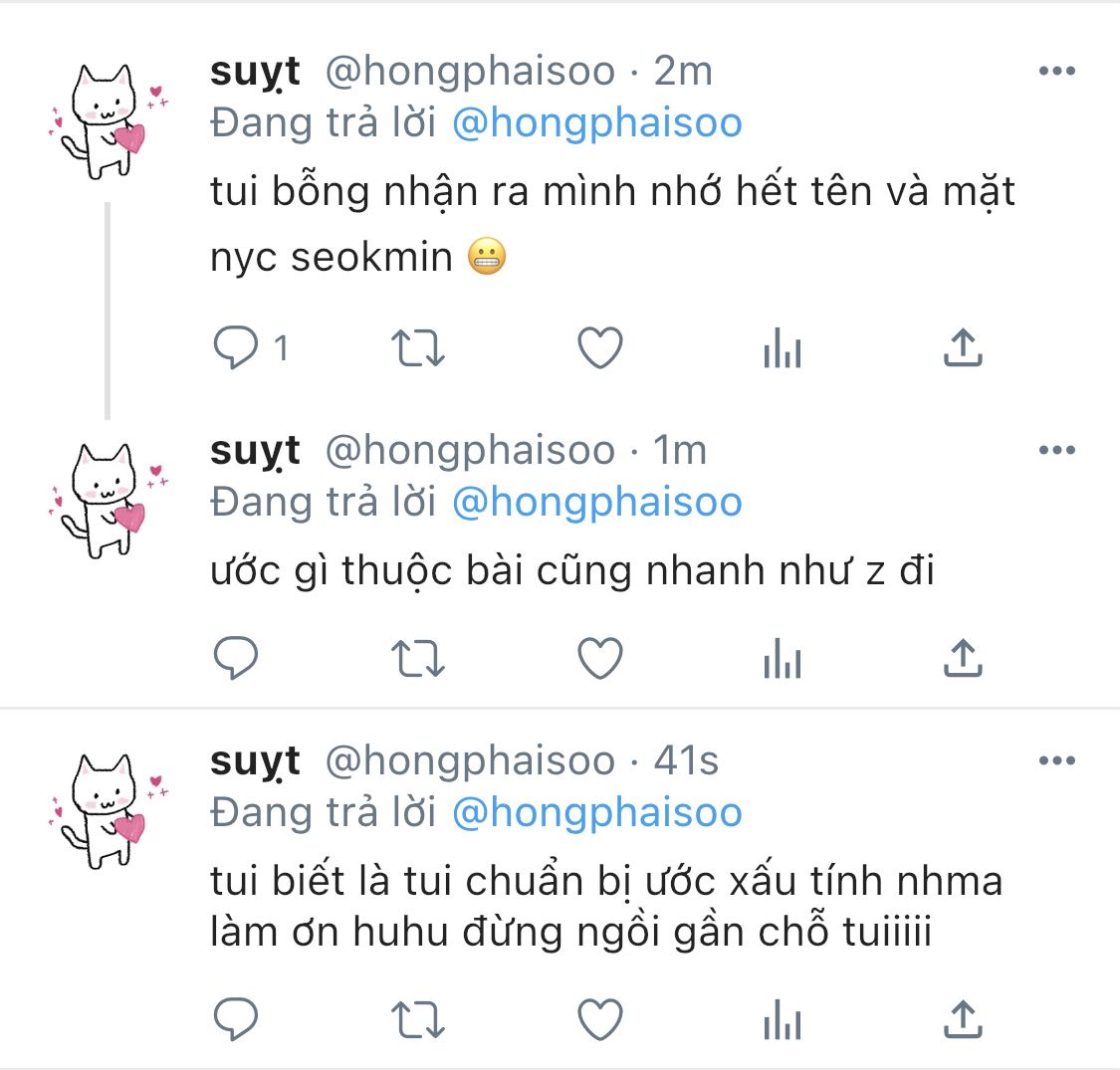Open more options for the 1m tweet
The width and height of the screenshot is (1120, 1070).
(1057, 450)
